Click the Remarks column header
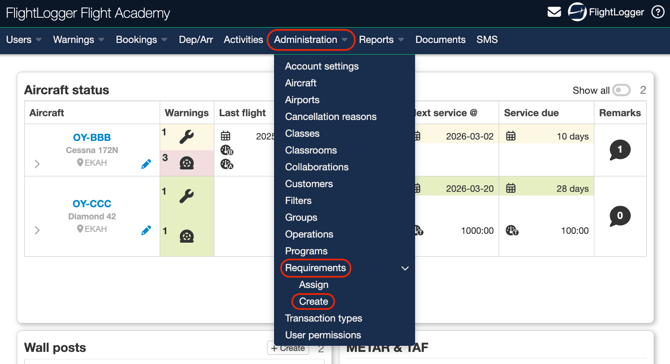The image size is (670, 364). [x=620, y=113]
